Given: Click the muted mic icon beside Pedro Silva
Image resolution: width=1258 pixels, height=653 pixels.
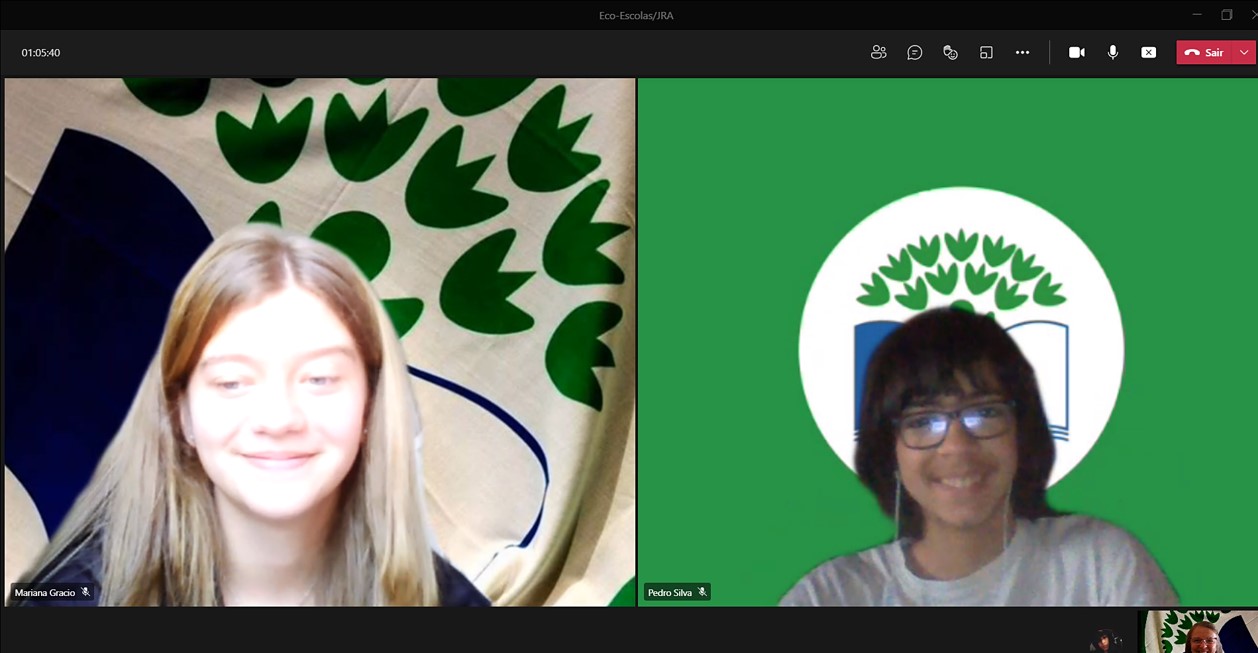Looking at the screenshot, I should coord(703,593).
